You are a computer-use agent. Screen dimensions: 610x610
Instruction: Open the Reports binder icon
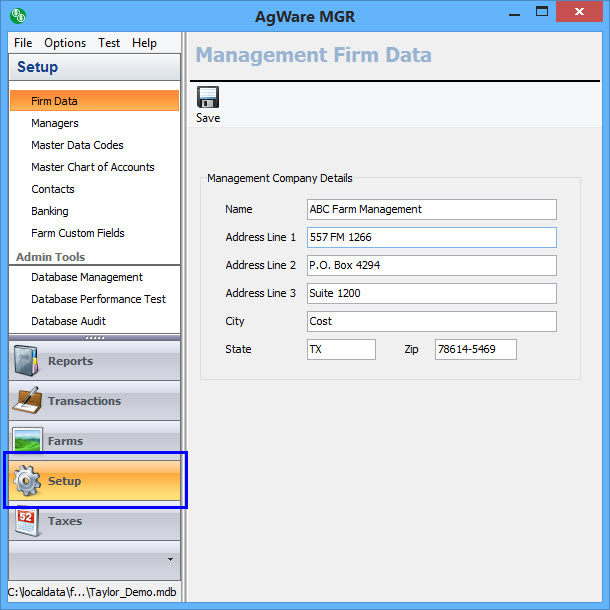[x=27, y=362]
